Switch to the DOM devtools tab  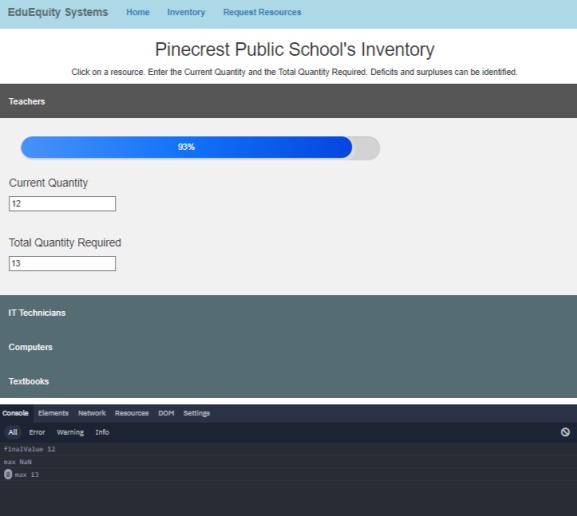click(166, 413)
